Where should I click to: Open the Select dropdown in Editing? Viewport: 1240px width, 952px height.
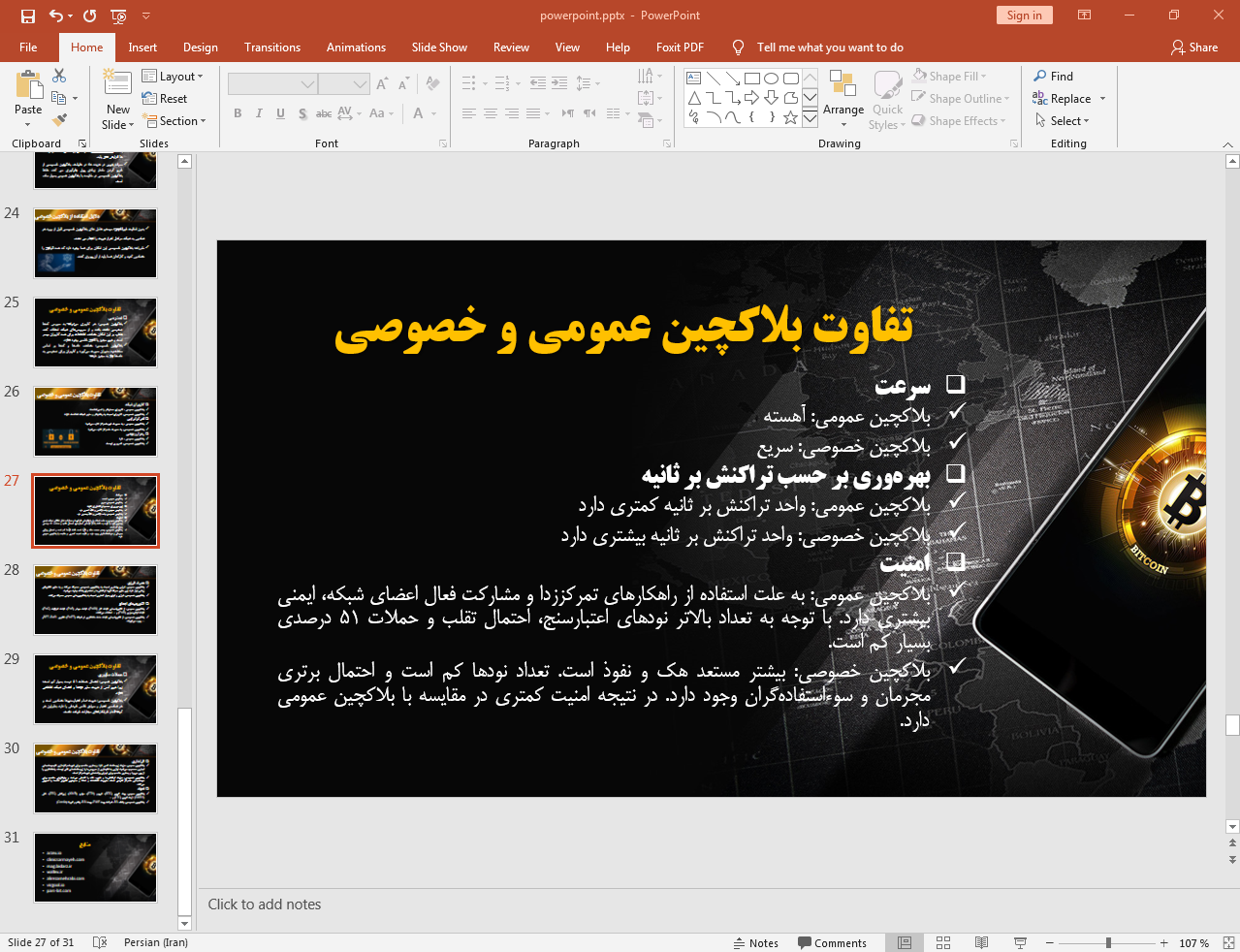click(x=1063, y=121)
